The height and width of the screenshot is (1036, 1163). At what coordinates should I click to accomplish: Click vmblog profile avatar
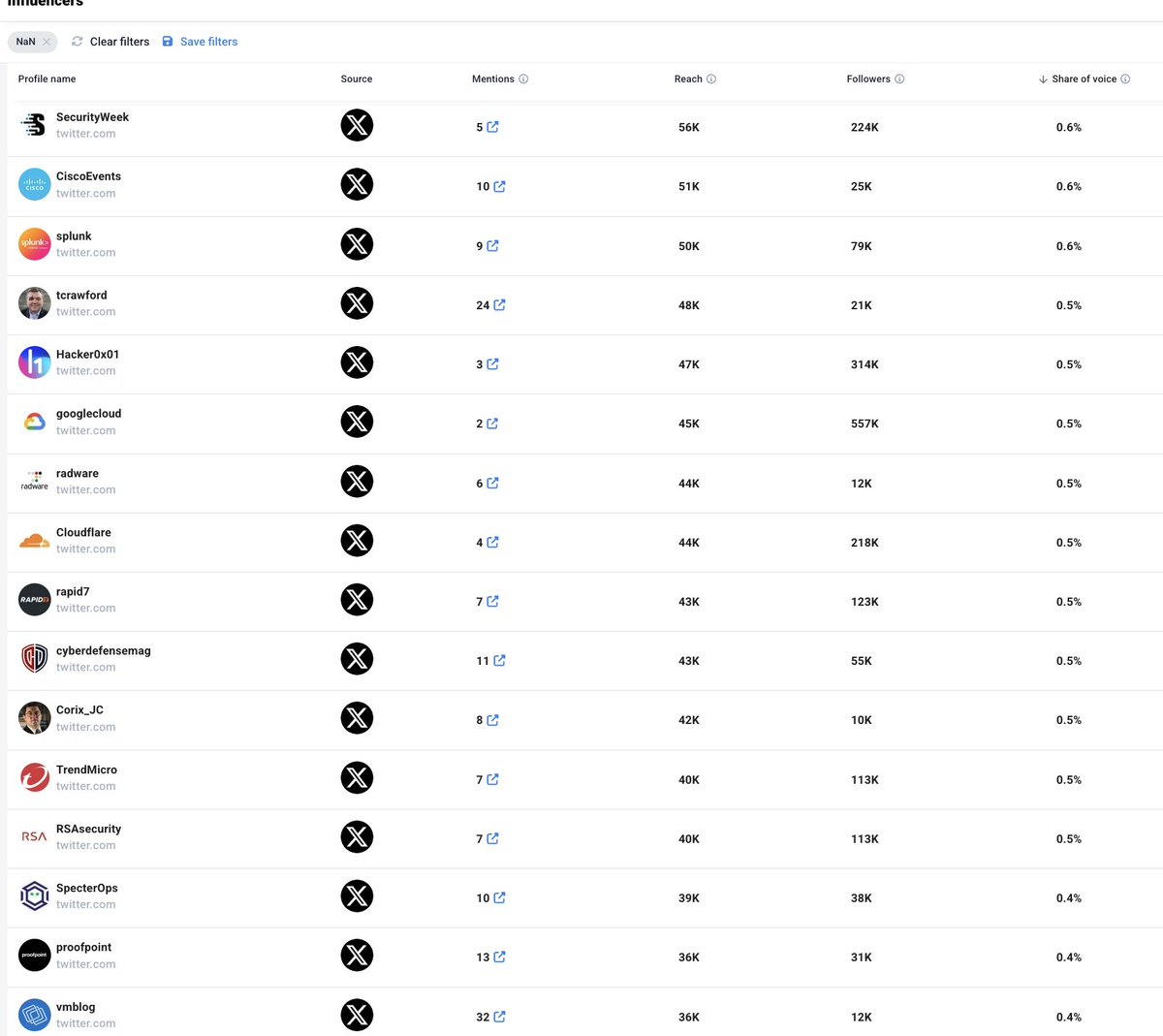pos(34,1015)
